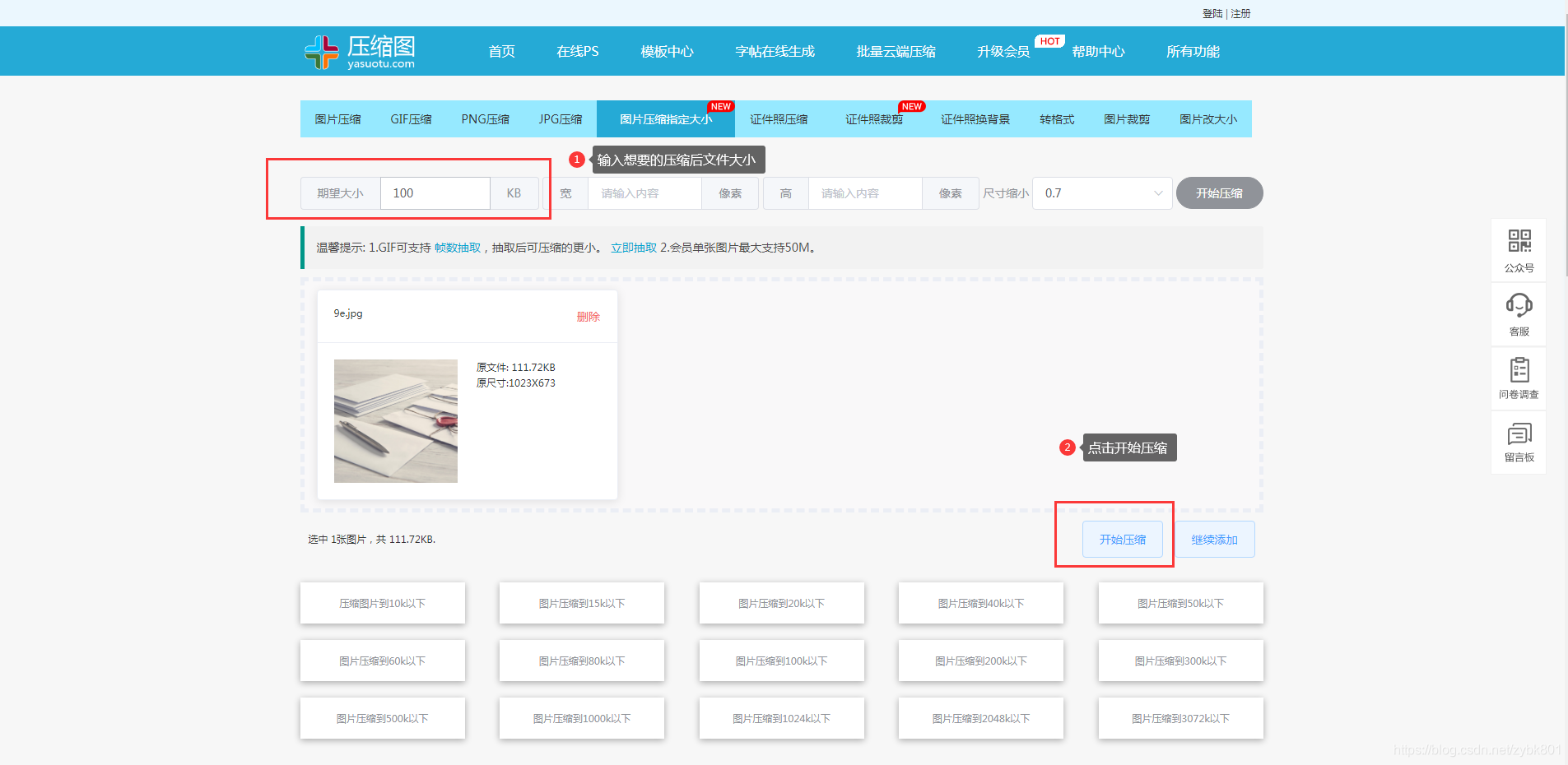Click 图片压缩到500k以下 shortcut button
Screen dimensions: 1568x765
point(383,718)
